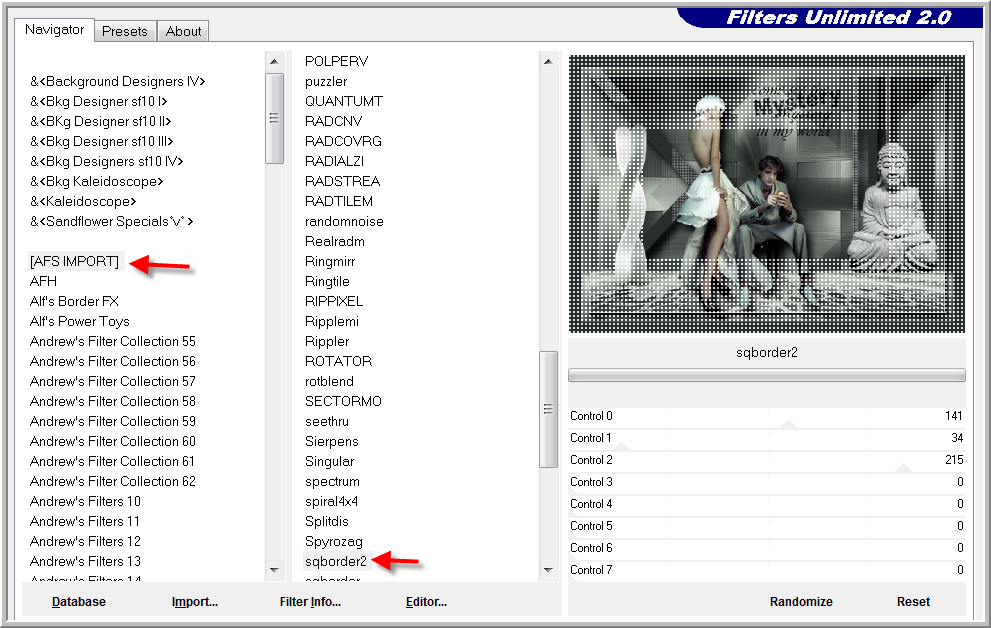
Task: Select Alf's Power Toys category
Action: tap(79, 322)
